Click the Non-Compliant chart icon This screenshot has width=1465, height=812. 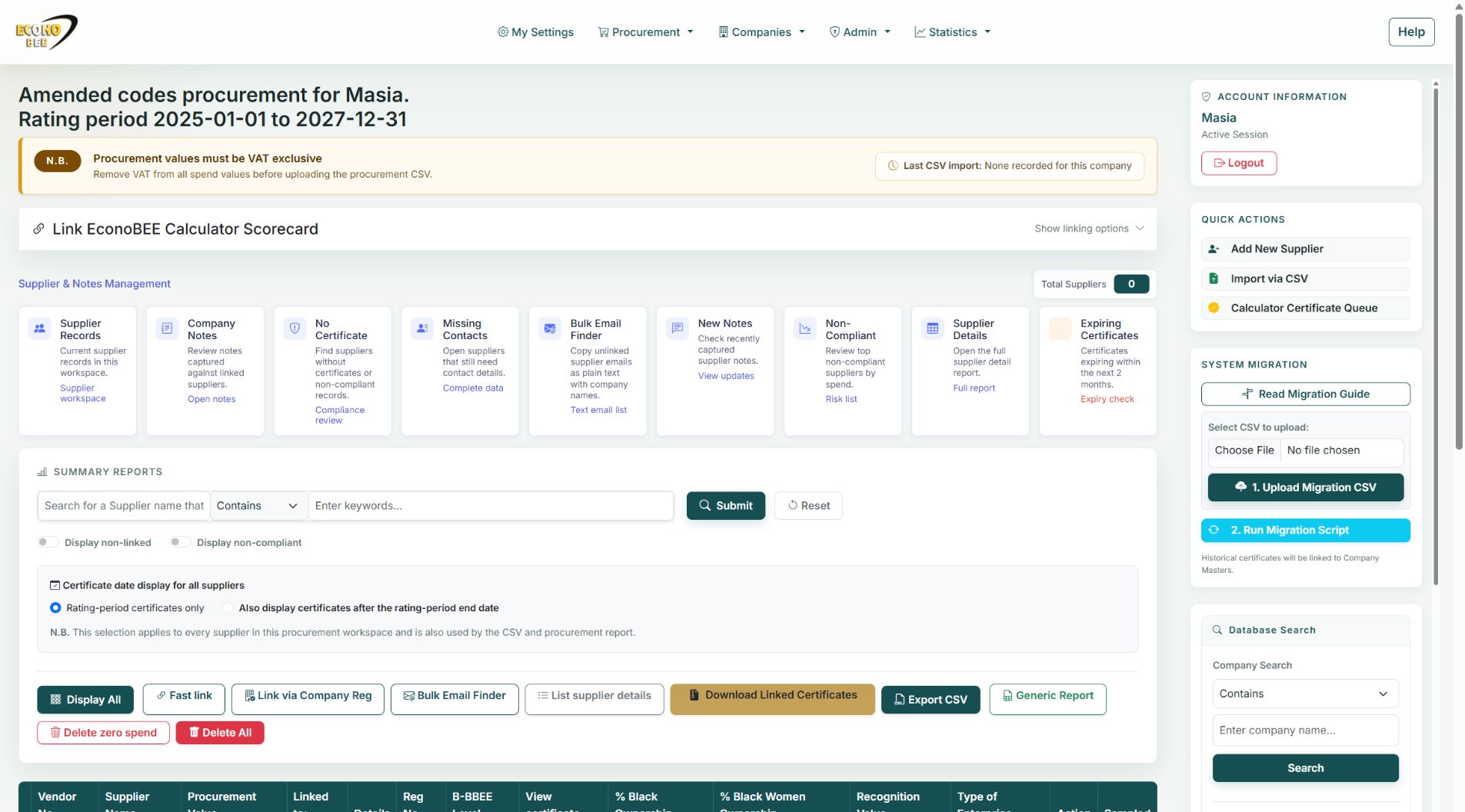coord(805,328)
